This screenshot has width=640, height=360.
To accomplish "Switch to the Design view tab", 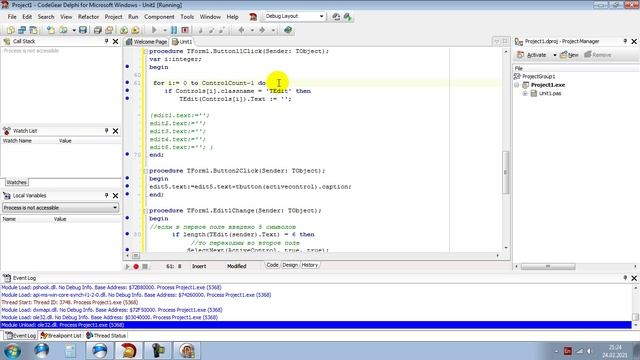I will 290,265.
